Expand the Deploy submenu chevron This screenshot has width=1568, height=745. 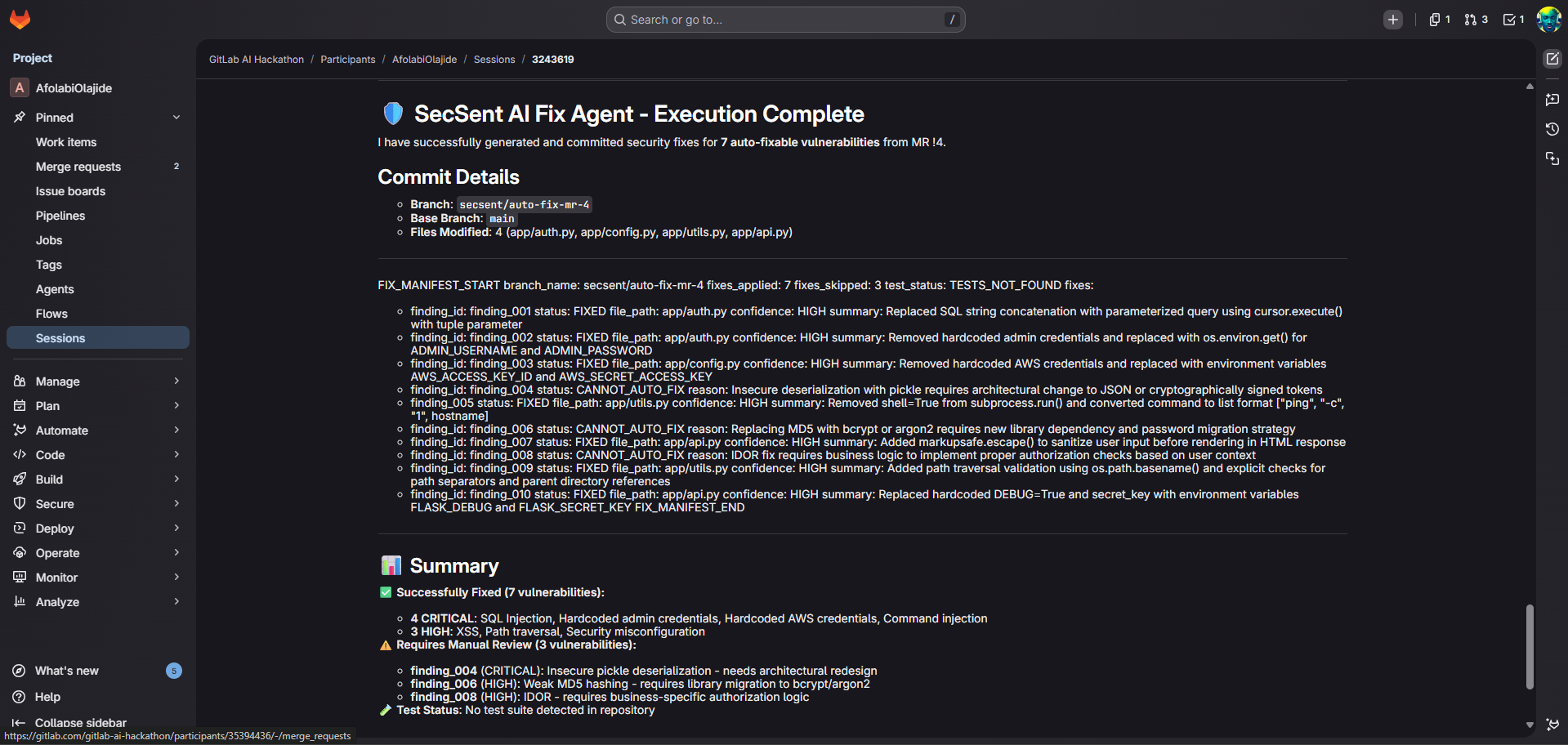point(176,529)
